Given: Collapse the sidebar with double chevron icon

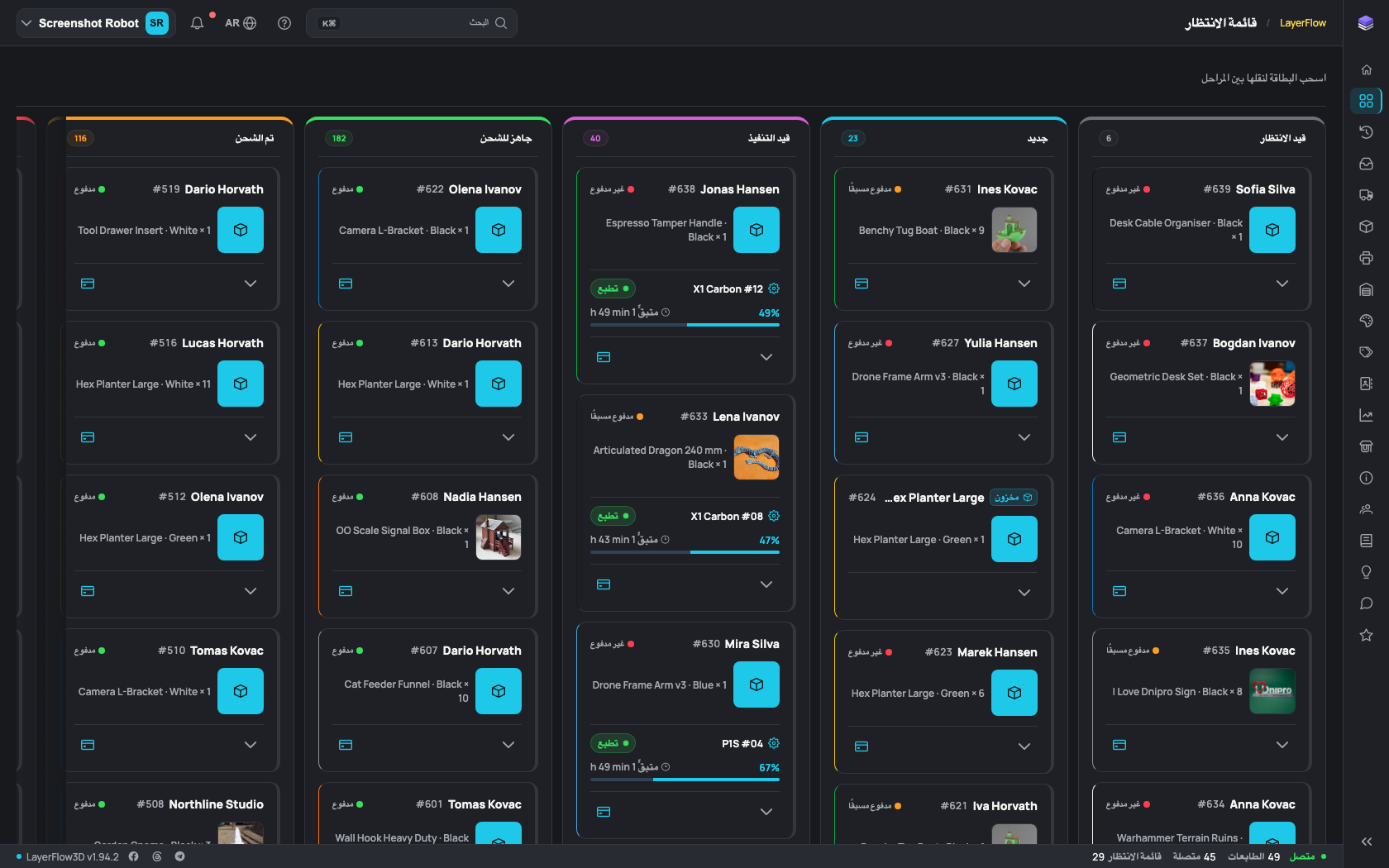Looking at the screenshot, I should 1366,842.
